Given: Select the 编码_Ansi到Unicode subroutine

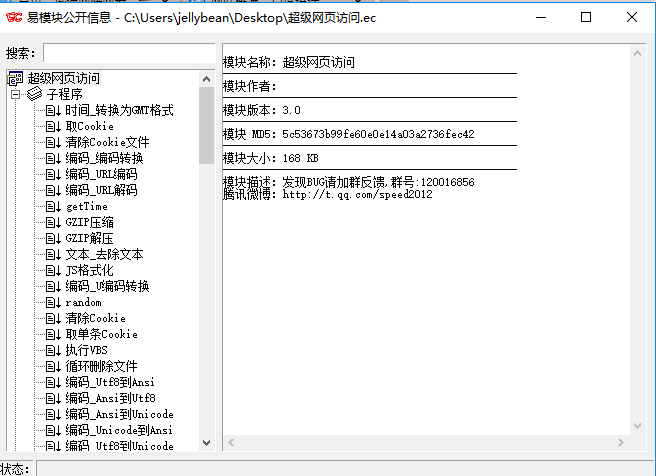Looking at the screenshot, I should point(119,414).
